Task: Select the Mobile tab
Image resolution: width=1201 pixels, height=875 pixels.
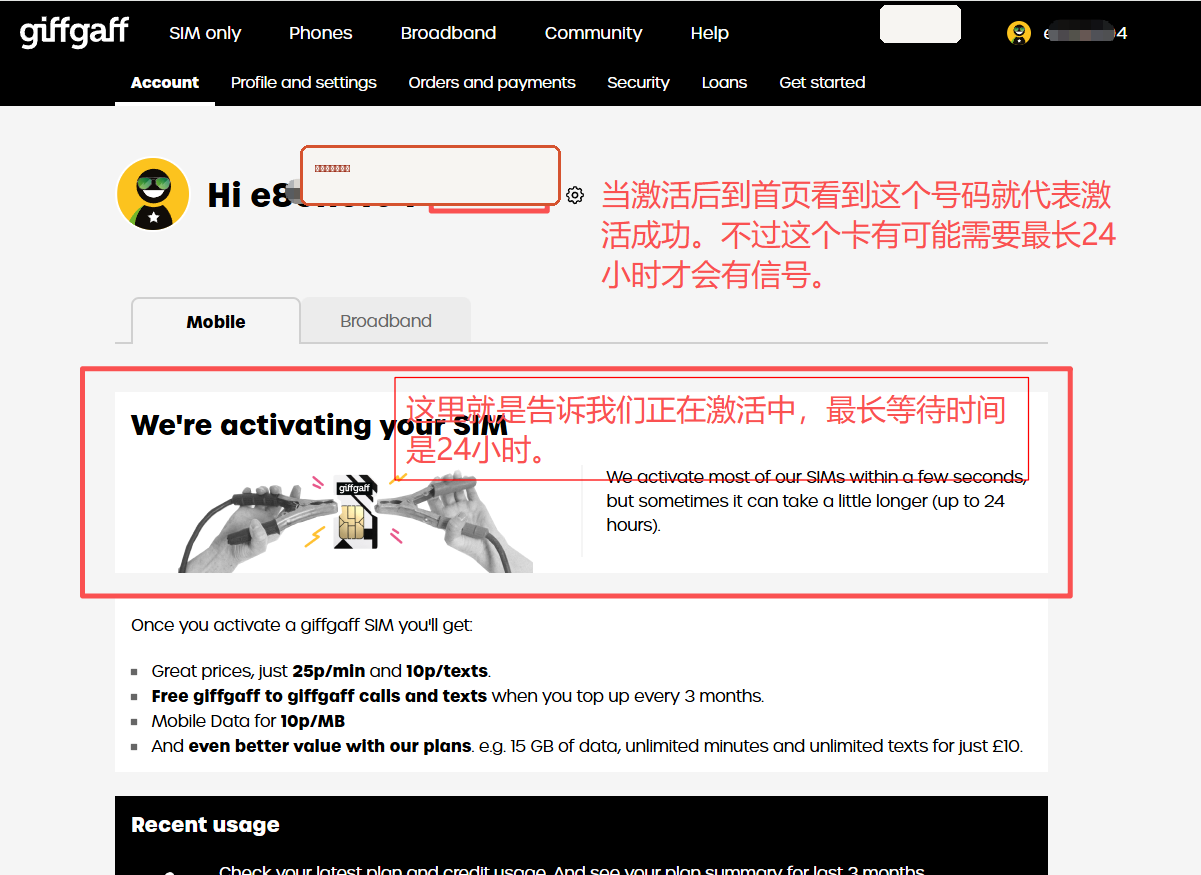Action: [x=216, y=321]
